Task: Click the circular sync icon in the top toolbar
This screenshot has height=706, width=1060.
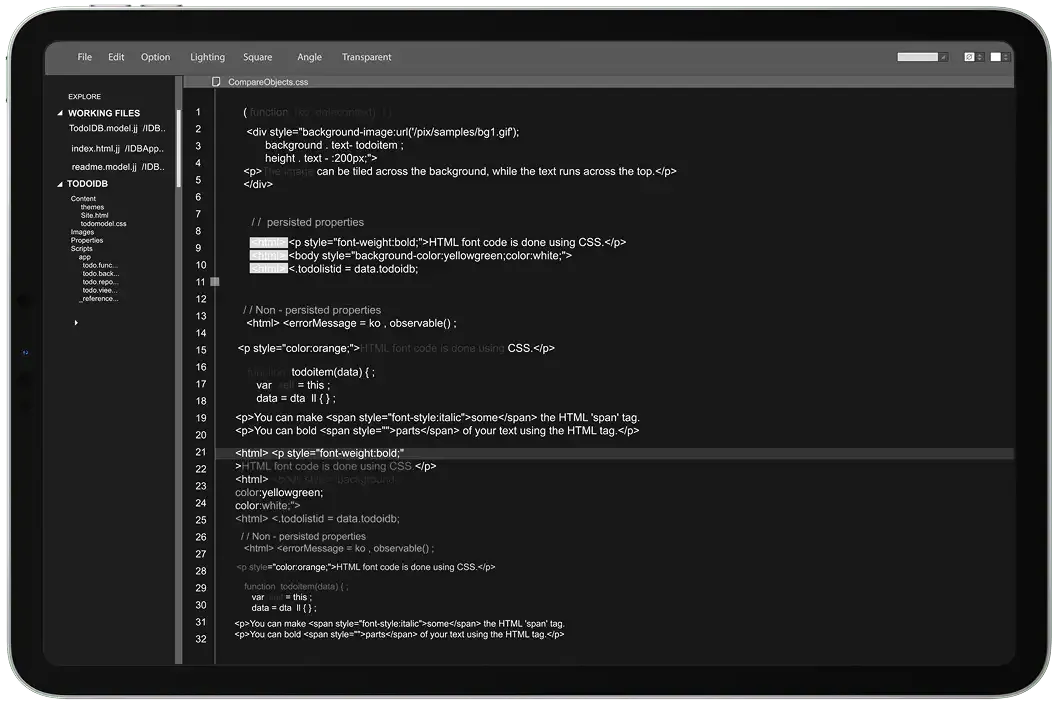Action: tap(969, 57)
